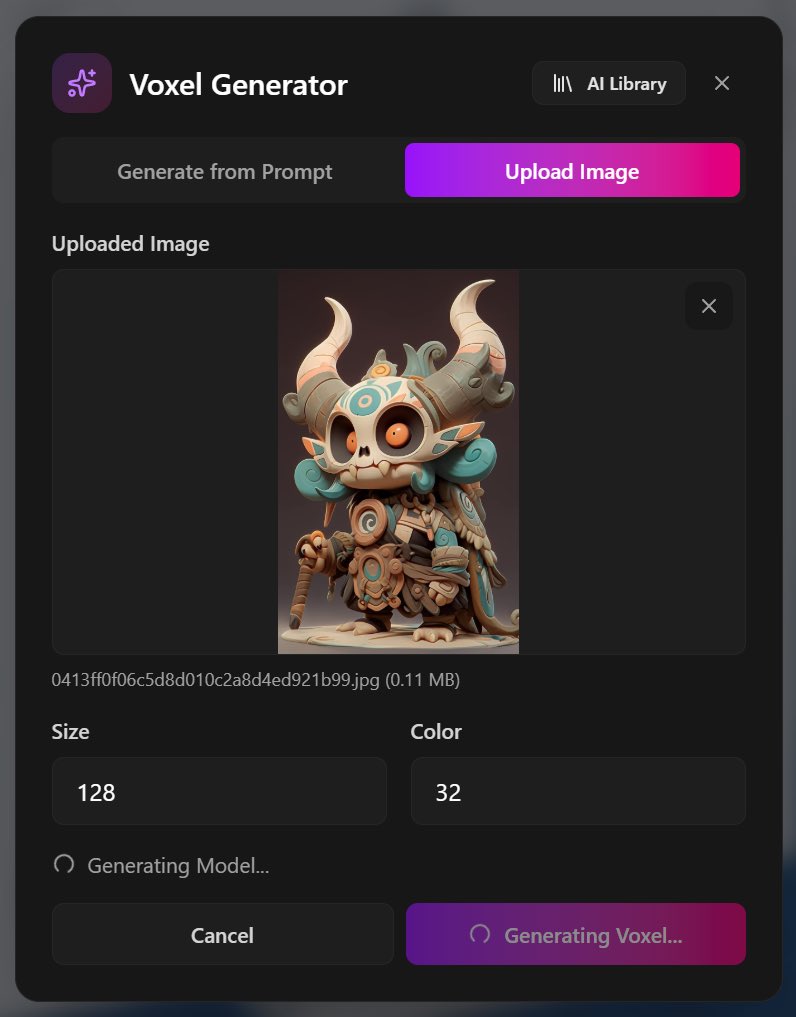Image resolution: width=796 pixels, height=1017 pixels.
Task: Switch to Generate from Prompt tab
Action: pos(224,171)
